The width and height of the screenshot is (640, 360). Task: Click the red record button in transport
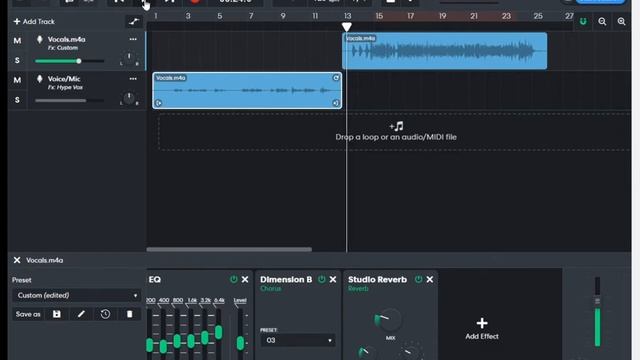[x=195, y=2]
